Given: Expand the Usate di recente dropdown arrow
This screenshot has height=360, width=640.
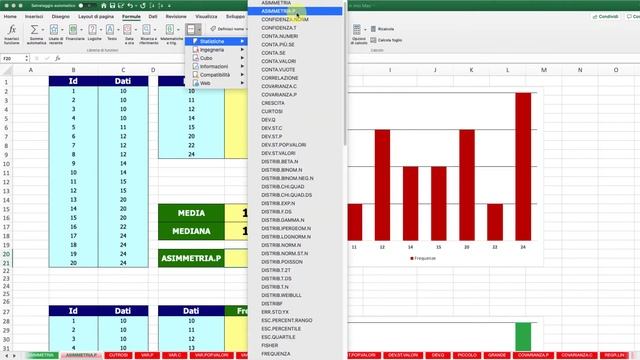Looking at the screenshot, I should click(62, 29).
